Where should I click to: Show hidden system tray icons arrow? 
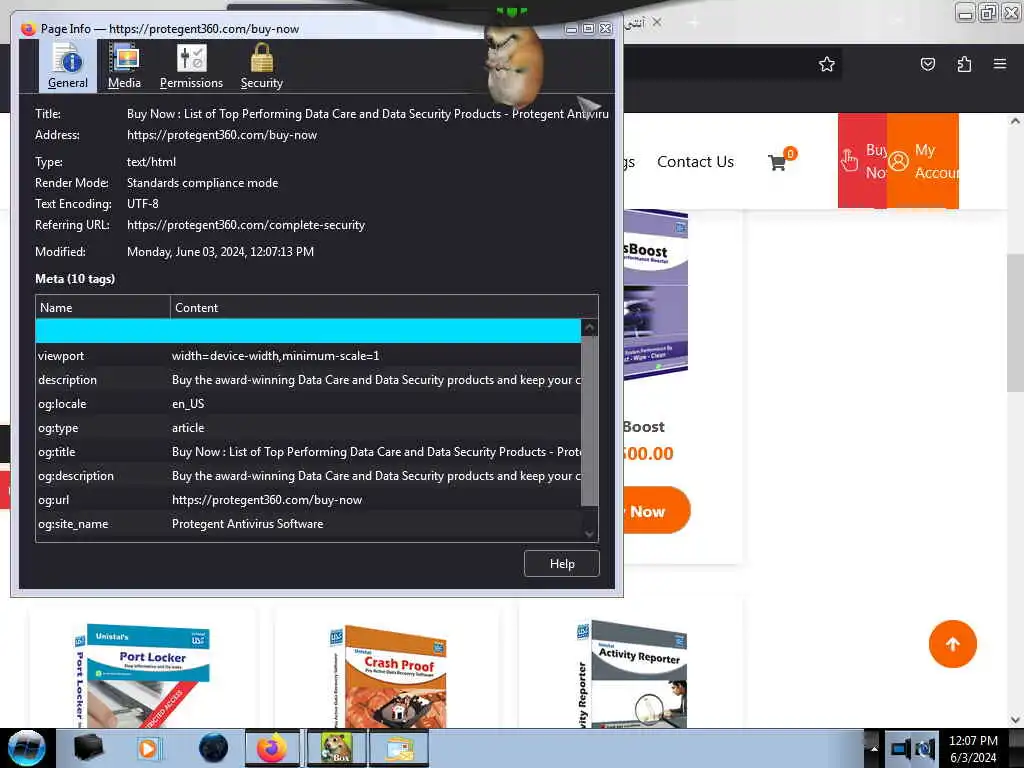(873, 748)
